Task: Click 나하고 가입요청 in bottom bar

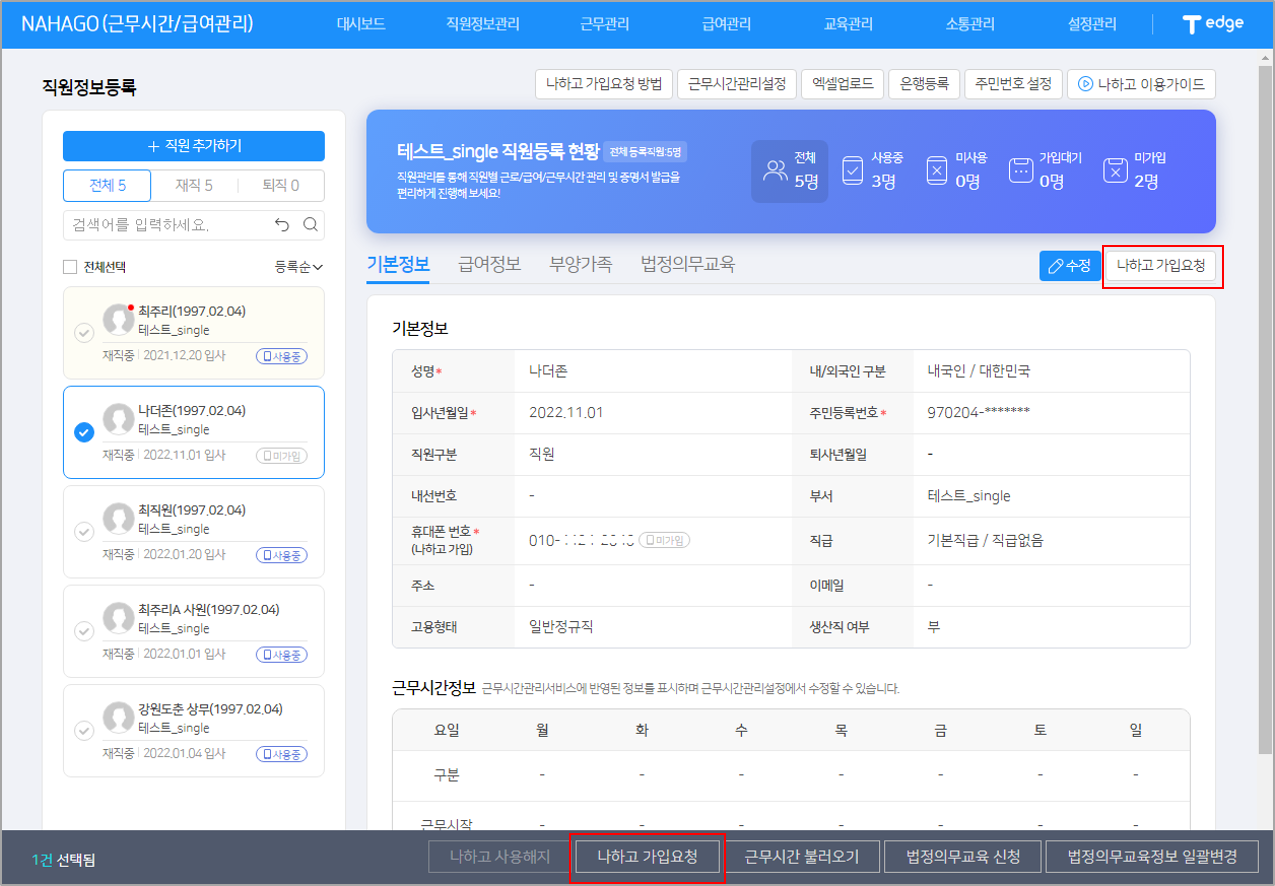Action: [646, 857]
